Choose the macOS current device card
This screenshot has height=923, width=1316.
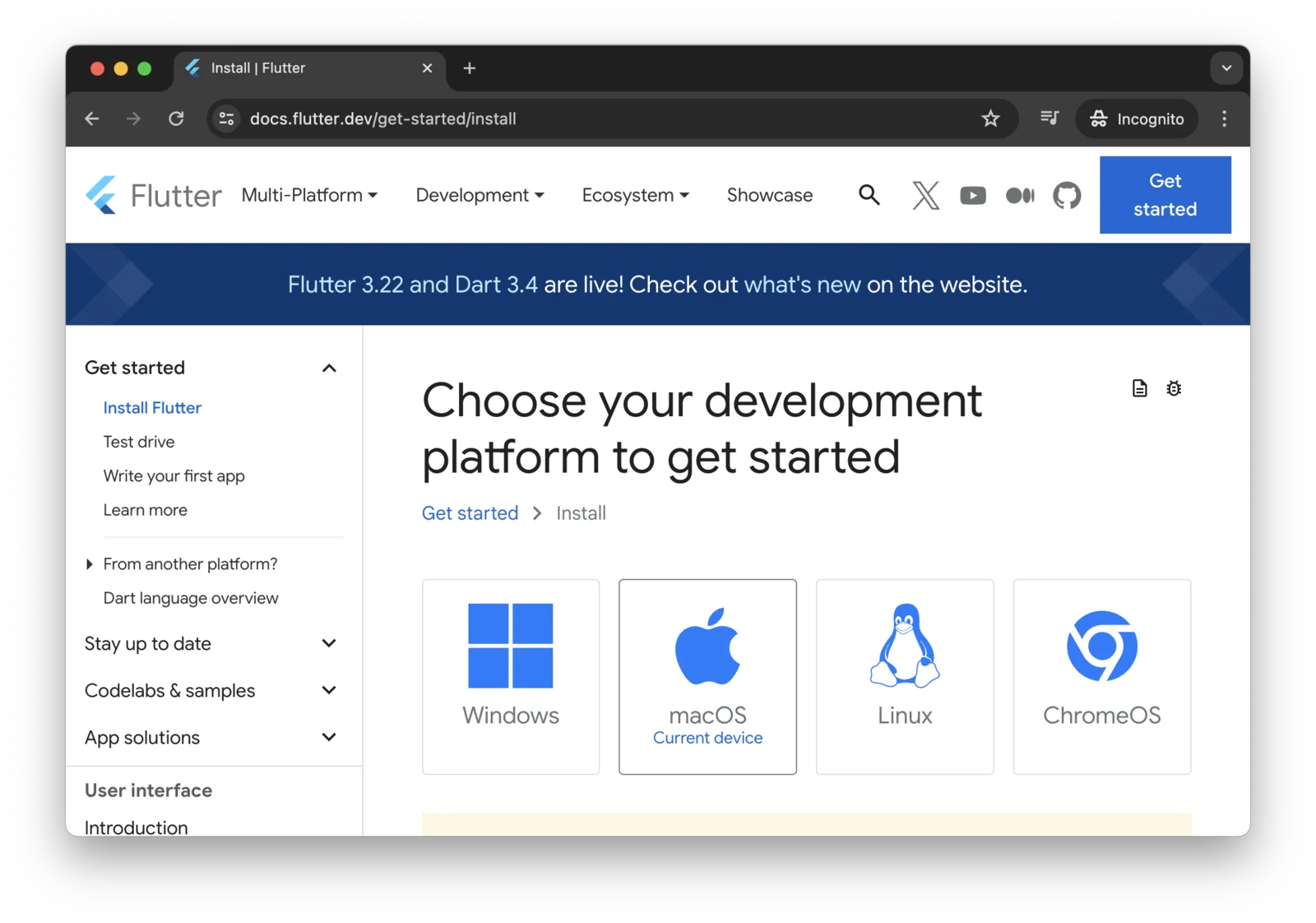(707, 677)
